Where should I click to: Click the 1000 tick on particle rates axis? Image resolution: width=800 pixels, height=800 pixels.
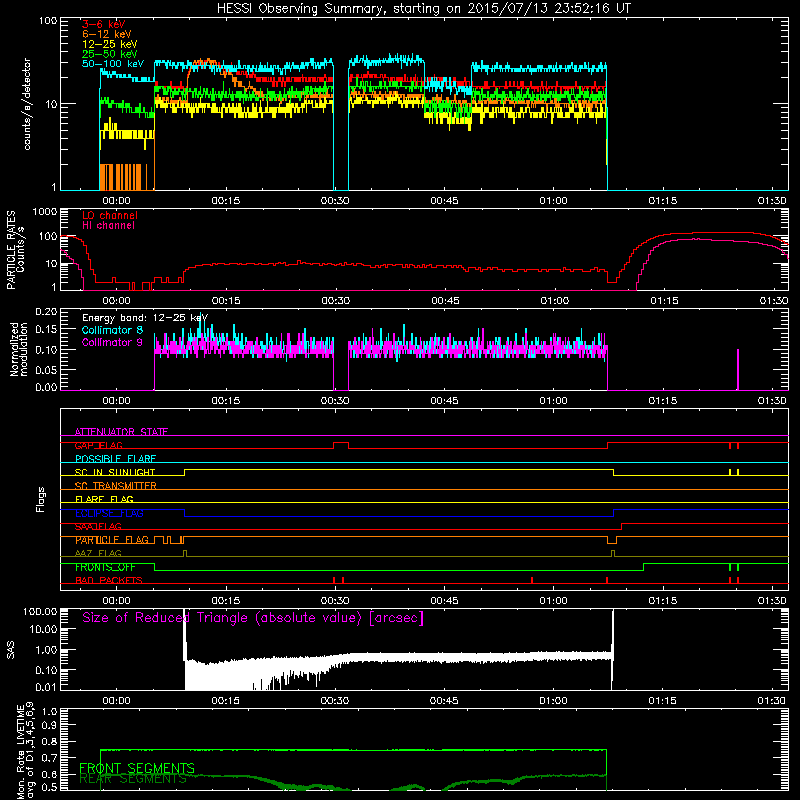44,212
